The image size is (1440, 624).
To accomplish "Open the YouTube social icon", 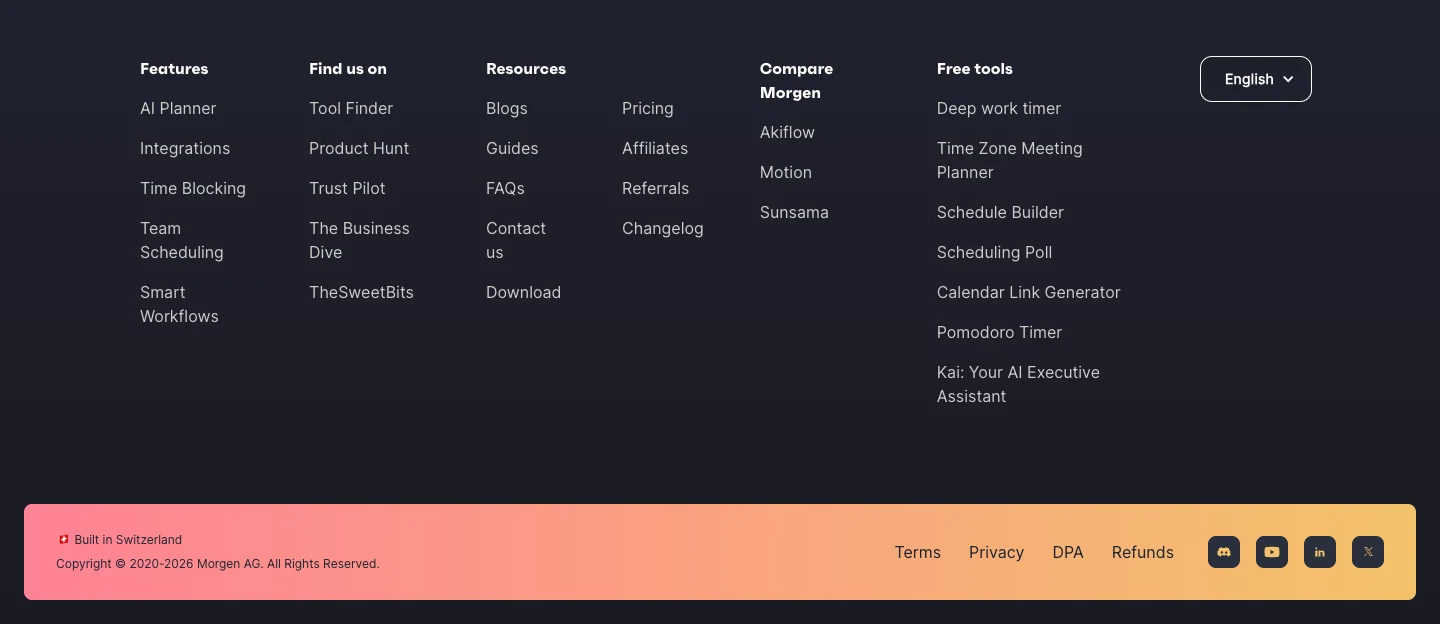I will coord(1272,552).
